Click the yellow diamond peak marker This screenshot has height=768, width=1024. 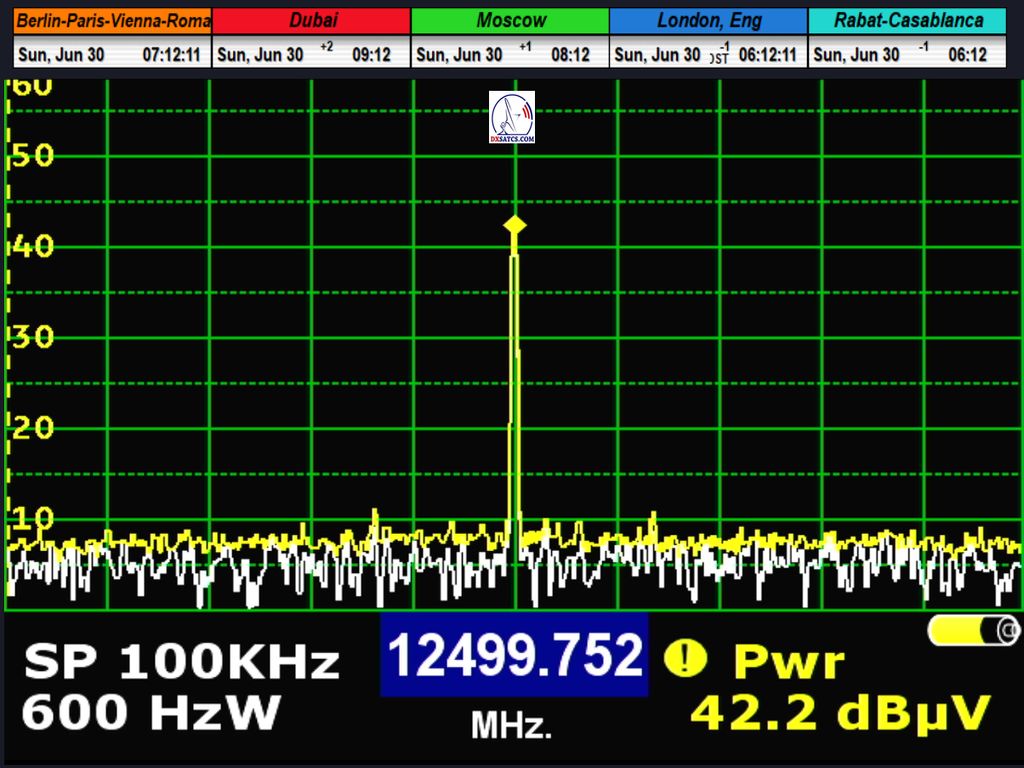(x=514, y=225)
